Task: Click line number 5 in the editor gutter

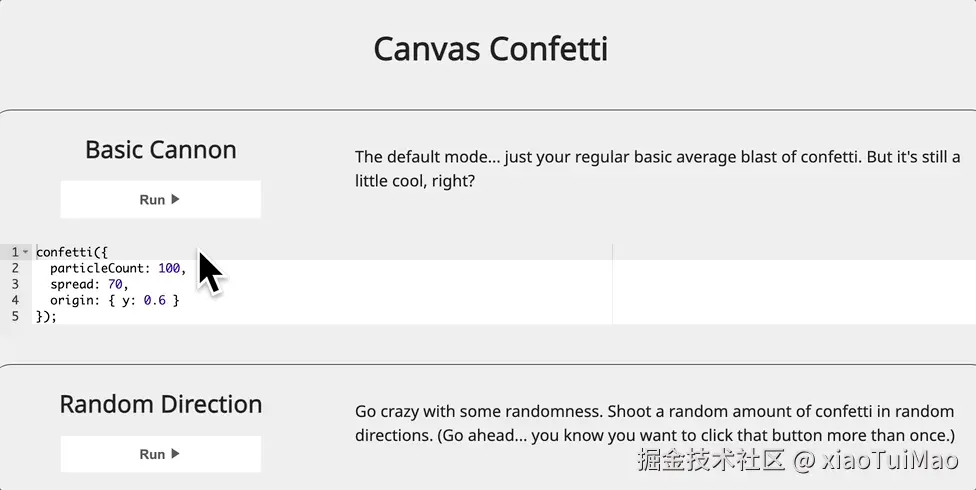Action: pyautogui.click(x=15, y=316)
